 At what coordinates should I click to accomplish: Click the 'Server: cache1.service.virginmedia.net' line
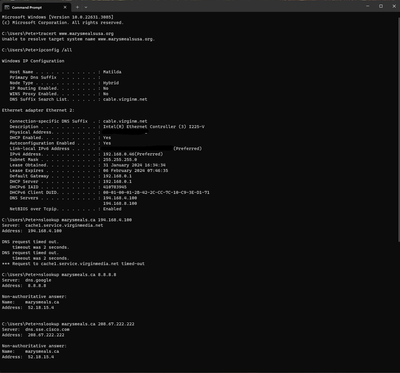(52, 225)
